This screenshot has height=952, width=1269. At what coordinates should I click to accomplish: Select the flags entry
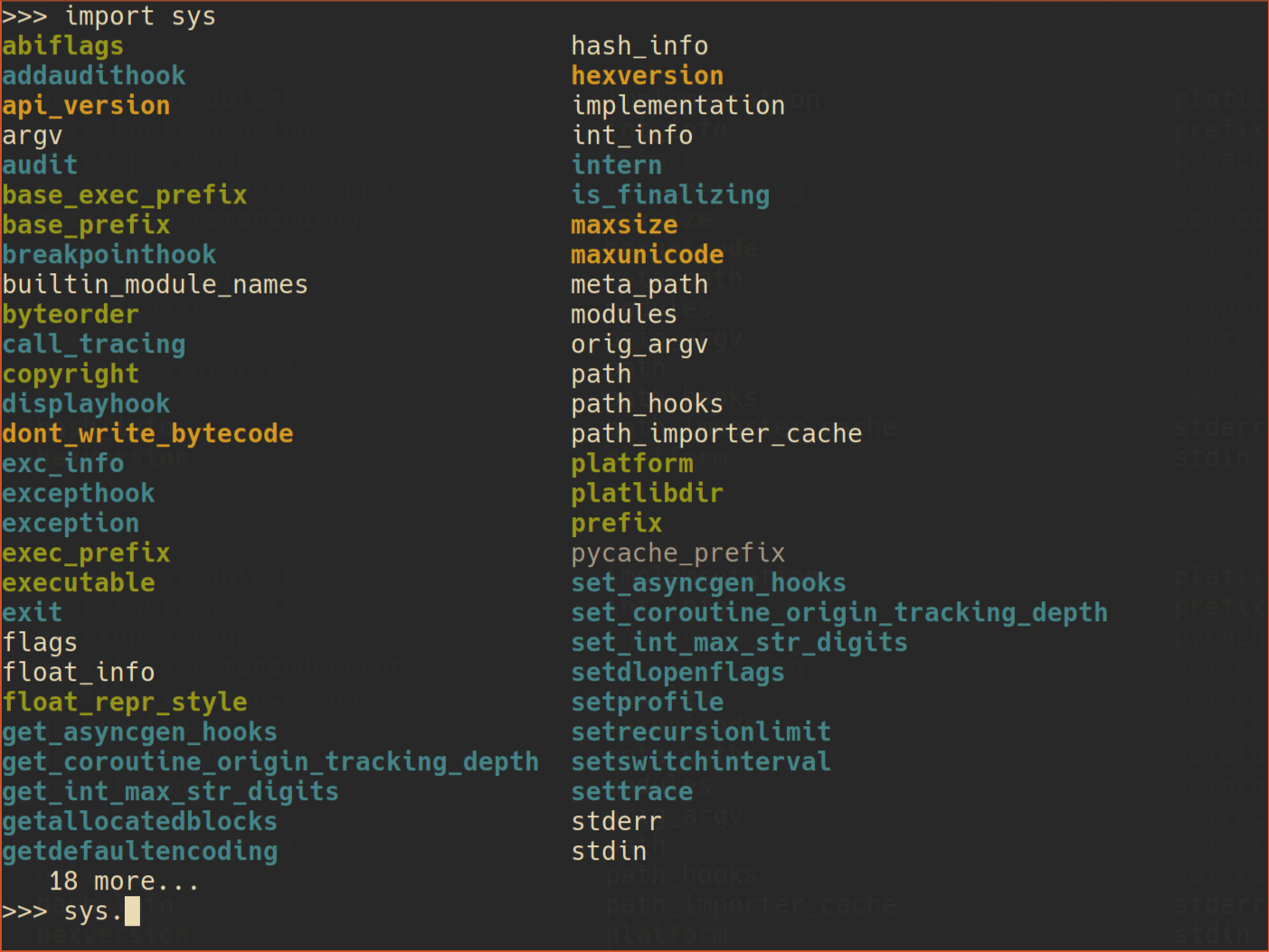[40, 643]
